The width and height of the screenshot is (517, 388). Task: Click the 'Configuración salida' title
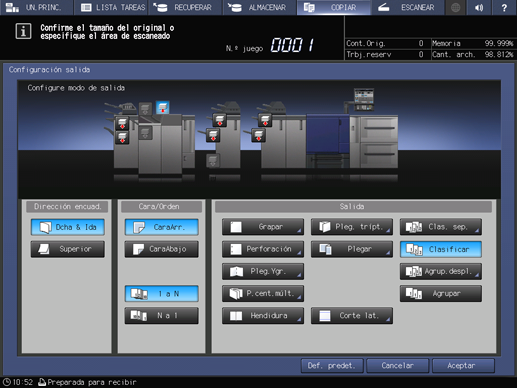(49, 70)
